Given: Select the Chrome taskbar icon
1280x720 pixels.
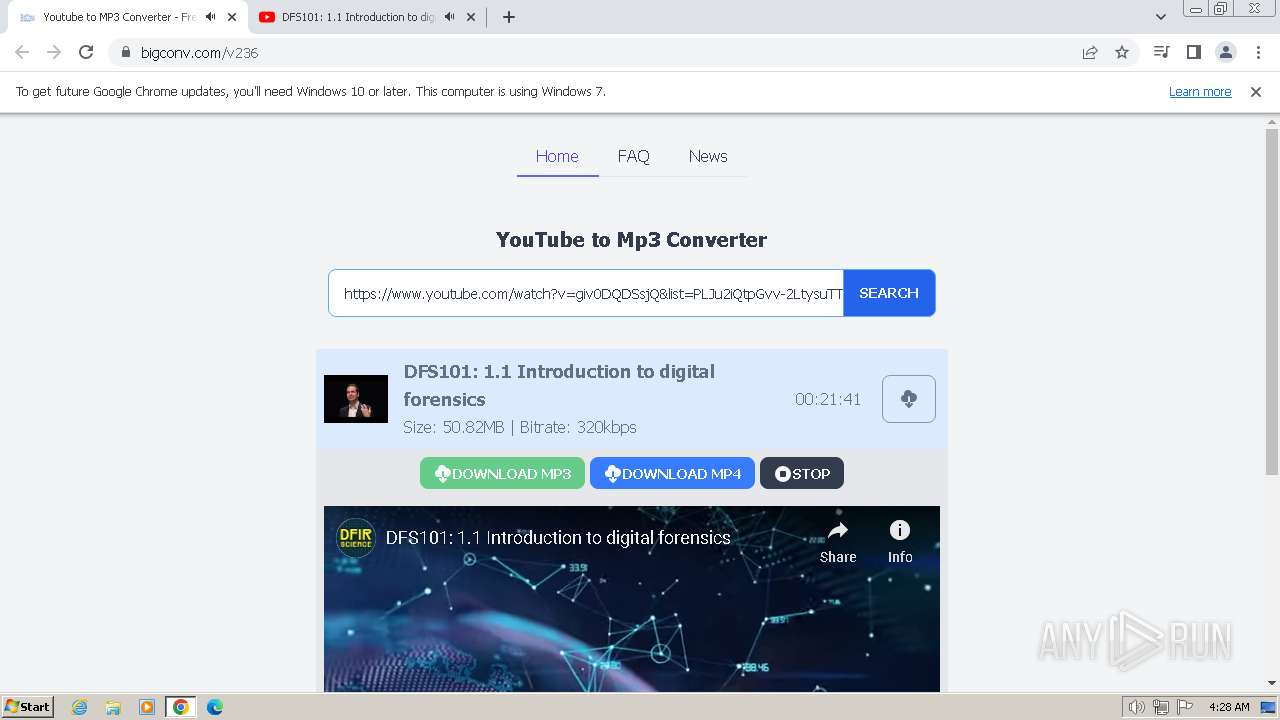Looking at the screenshot, I should click(181, 707).
